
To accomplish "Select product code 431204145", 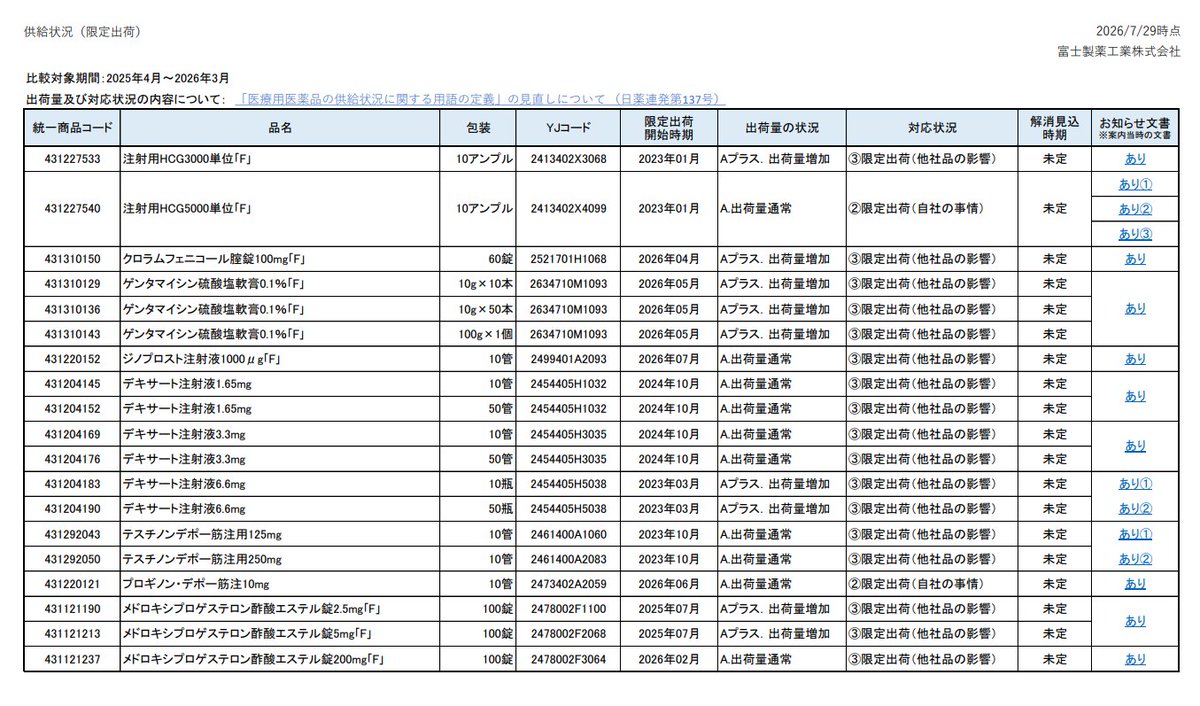I will pos(72,384).
